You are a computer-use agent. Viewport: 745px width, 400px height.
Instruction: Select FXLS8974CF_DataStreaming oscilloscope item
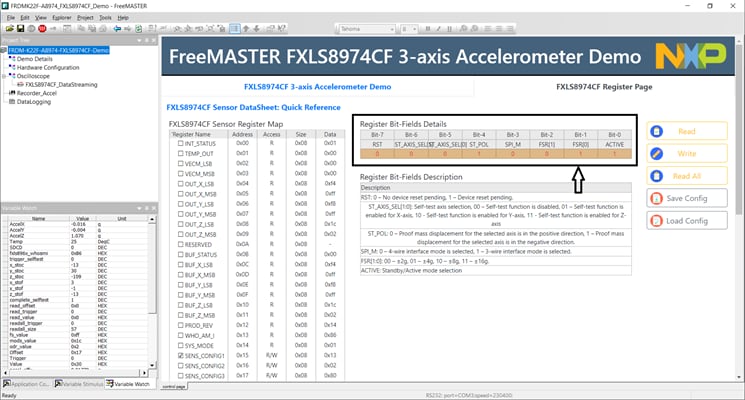[60, 85]
